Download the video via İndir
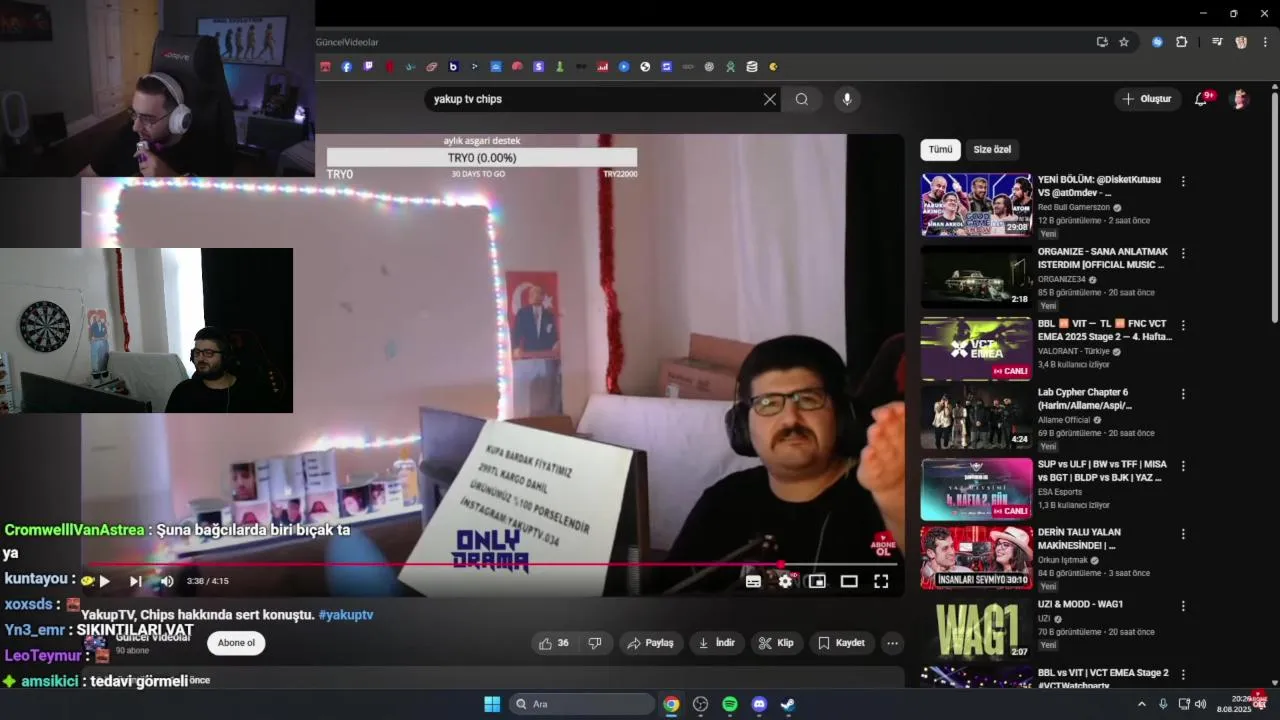The height and width of the screenshot is (720, 1280). point(717,643)
